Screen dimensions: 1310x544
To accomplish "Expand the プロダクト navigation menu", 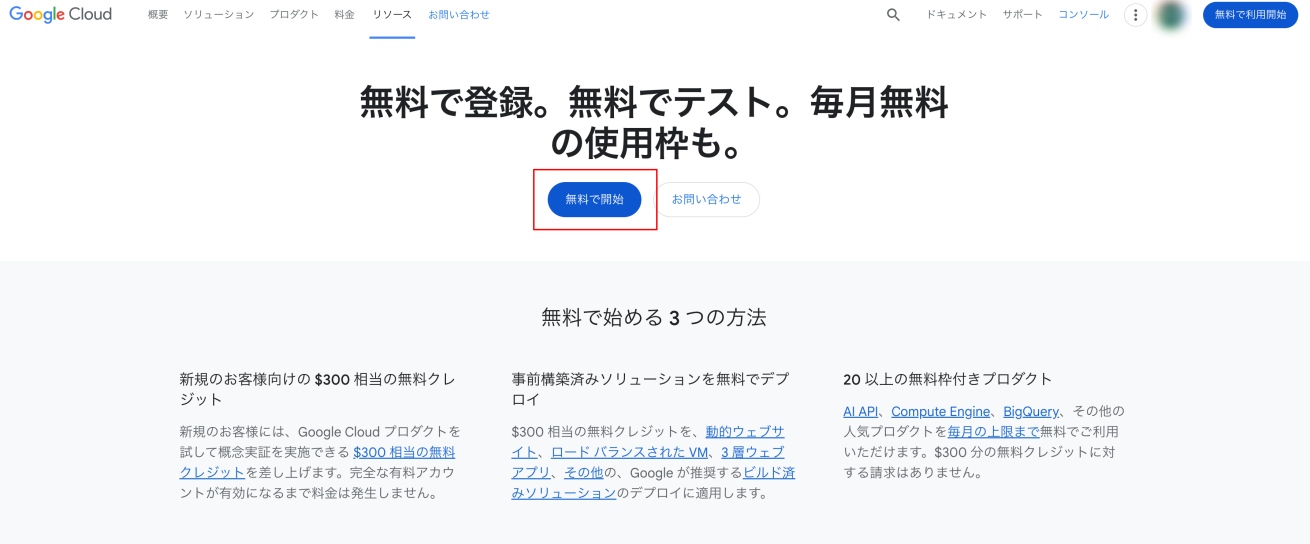I will pyautogui.click(x=294, y=15).
